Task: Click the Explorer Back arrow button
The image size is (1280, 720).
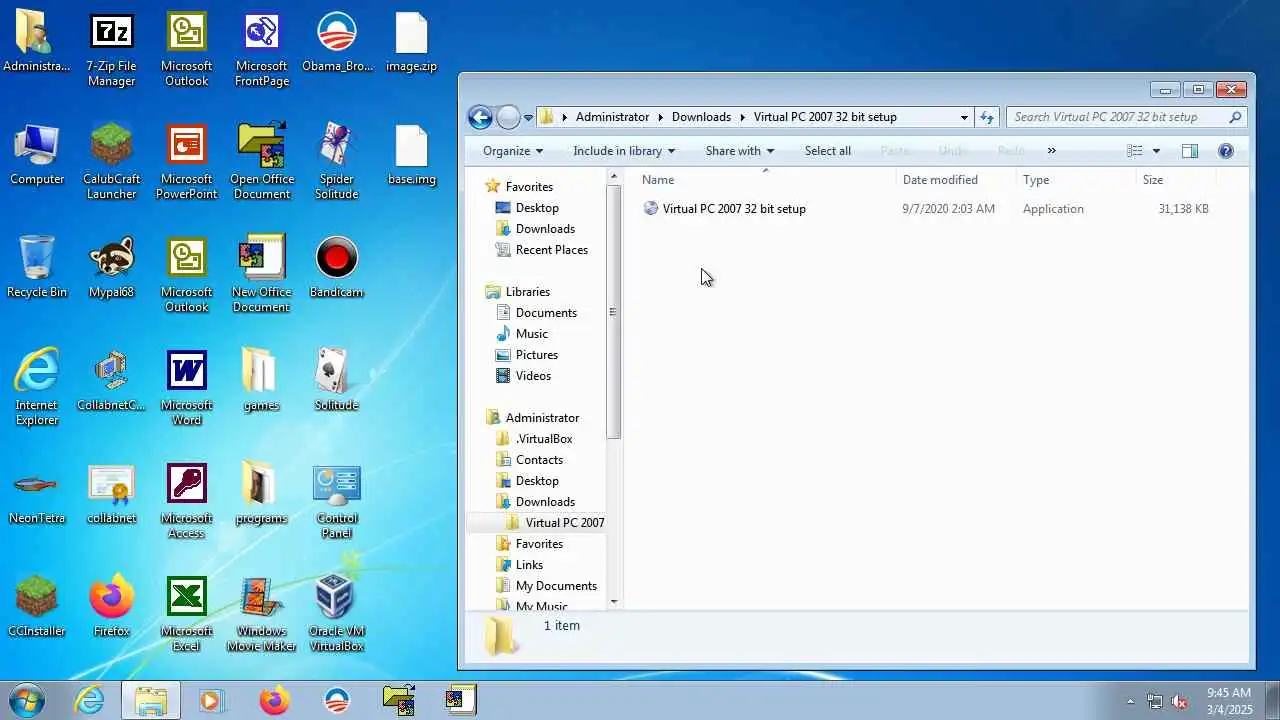Action: (x=480, y=117)
